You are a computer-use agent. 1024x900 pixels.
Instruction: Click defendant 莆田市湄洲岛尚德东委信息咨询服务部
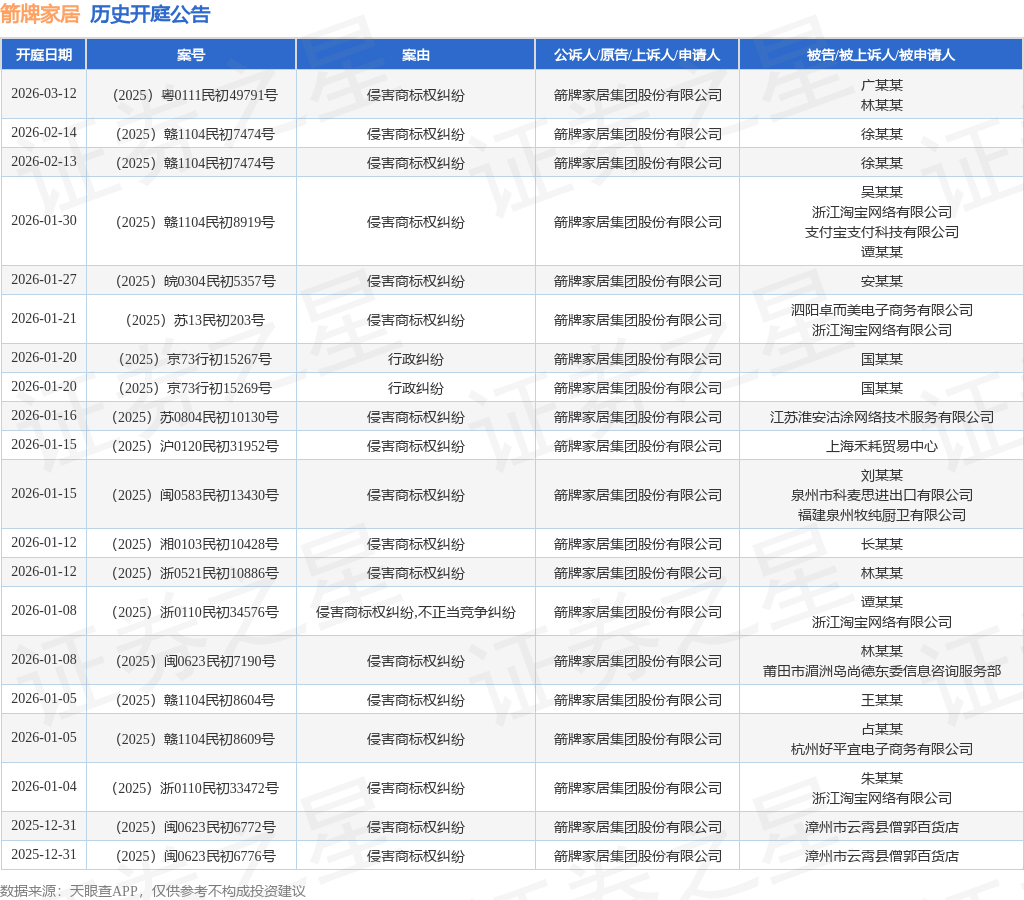(x=882, y=671)
